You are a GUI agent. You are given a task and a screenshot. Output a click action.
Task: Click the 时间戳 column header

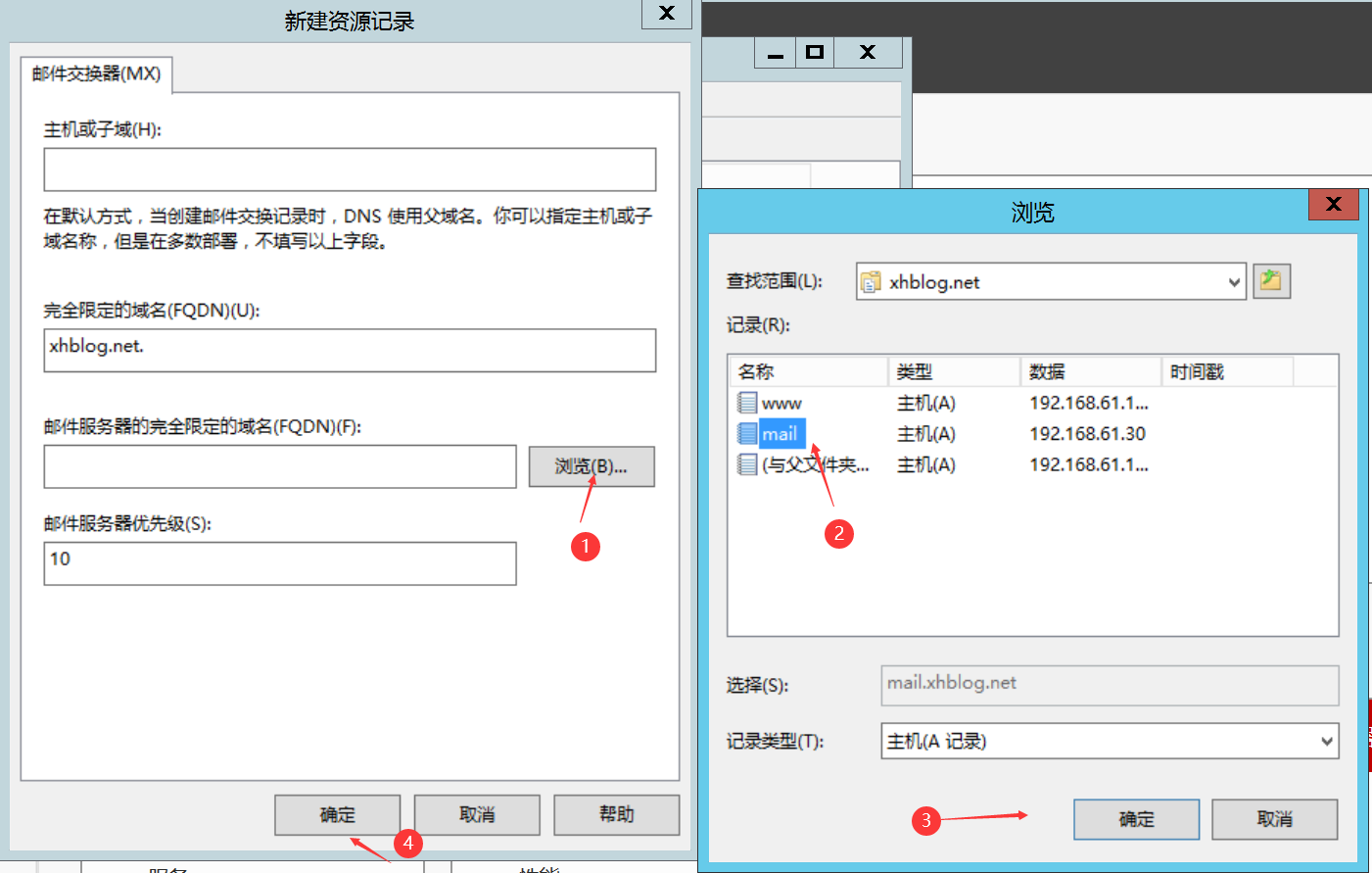pos(1228,371)
